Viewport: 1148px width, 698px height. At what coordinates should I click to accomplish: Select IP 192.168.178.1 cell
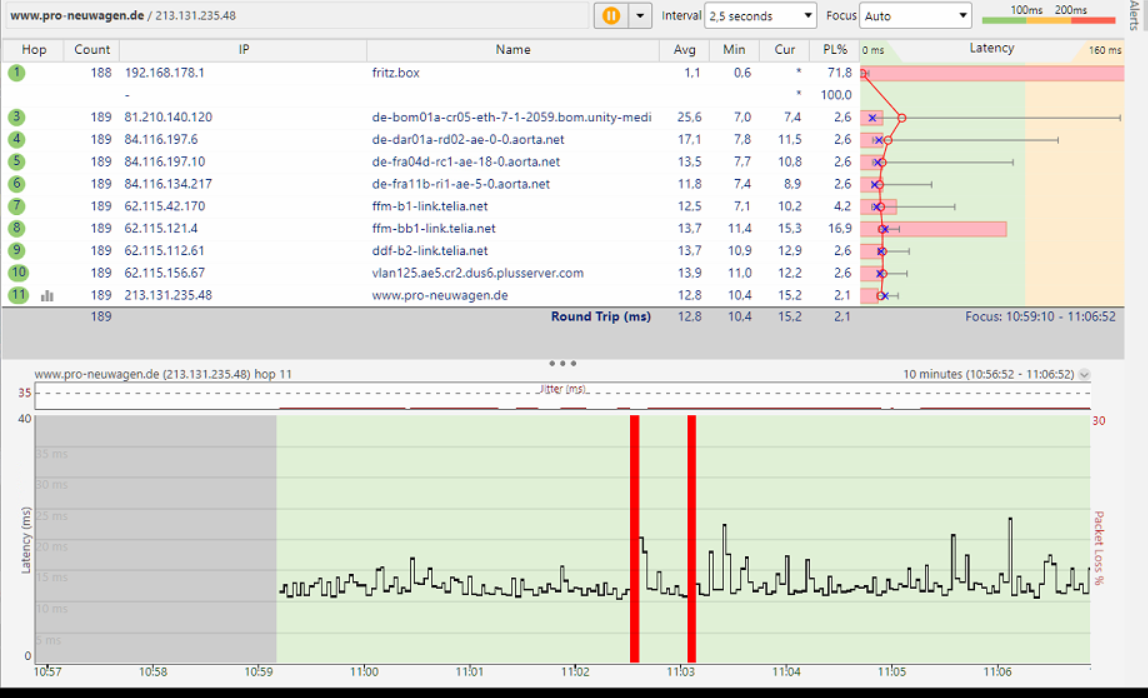pos(165,73)
